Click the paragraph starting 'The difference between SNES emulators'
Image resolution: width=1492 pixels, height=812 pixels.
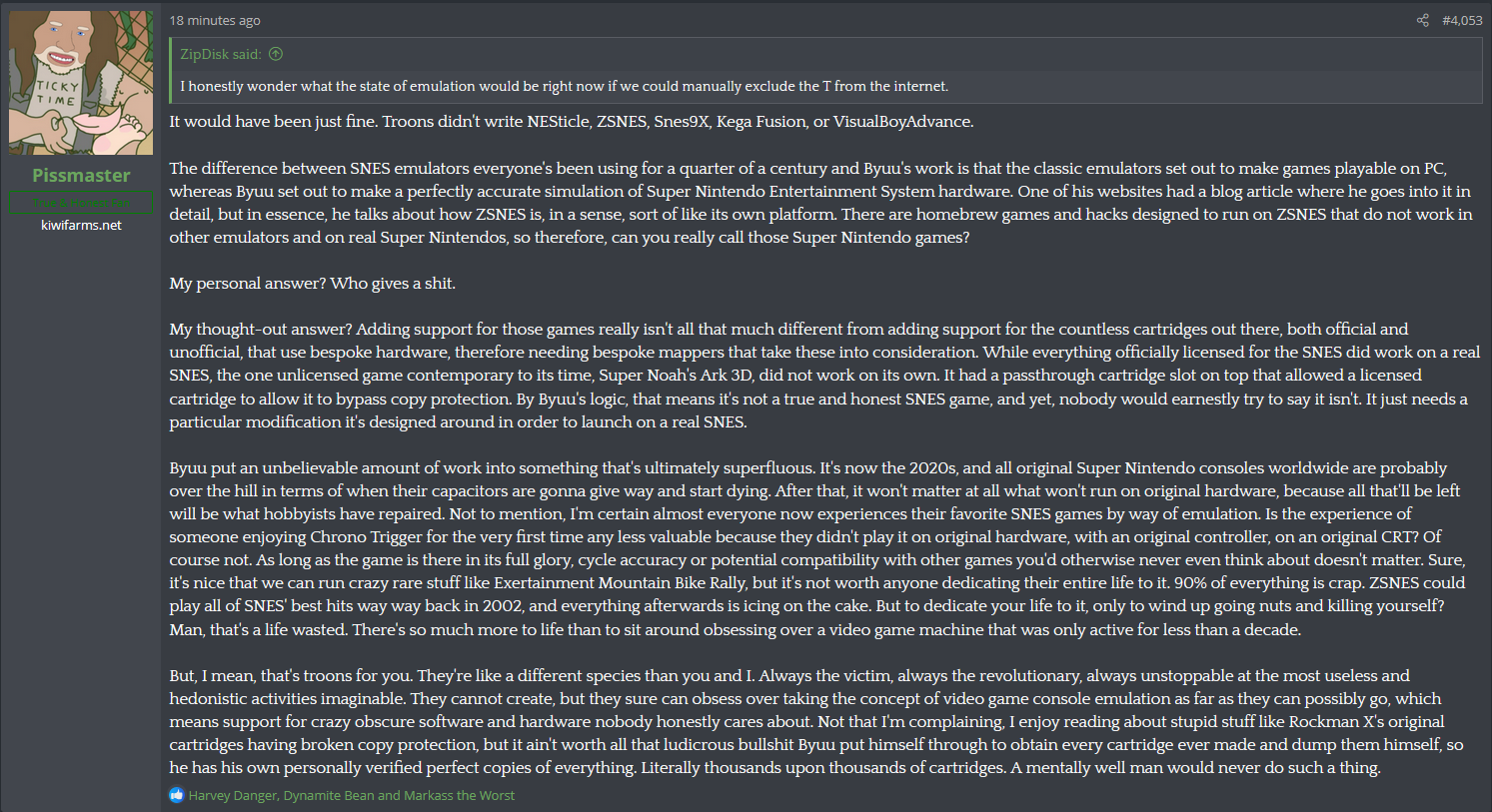[x=820, y=202]
